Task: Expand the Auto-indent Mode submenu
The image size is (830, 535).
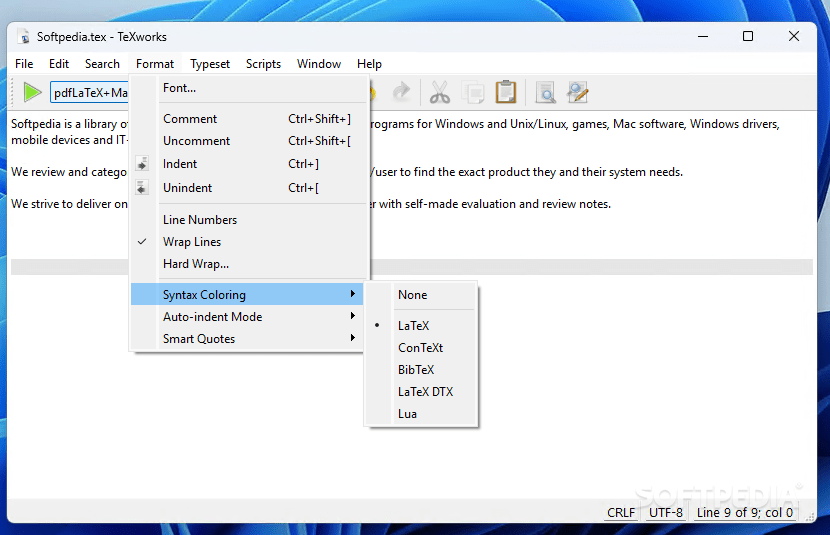Action: [247, 316]
